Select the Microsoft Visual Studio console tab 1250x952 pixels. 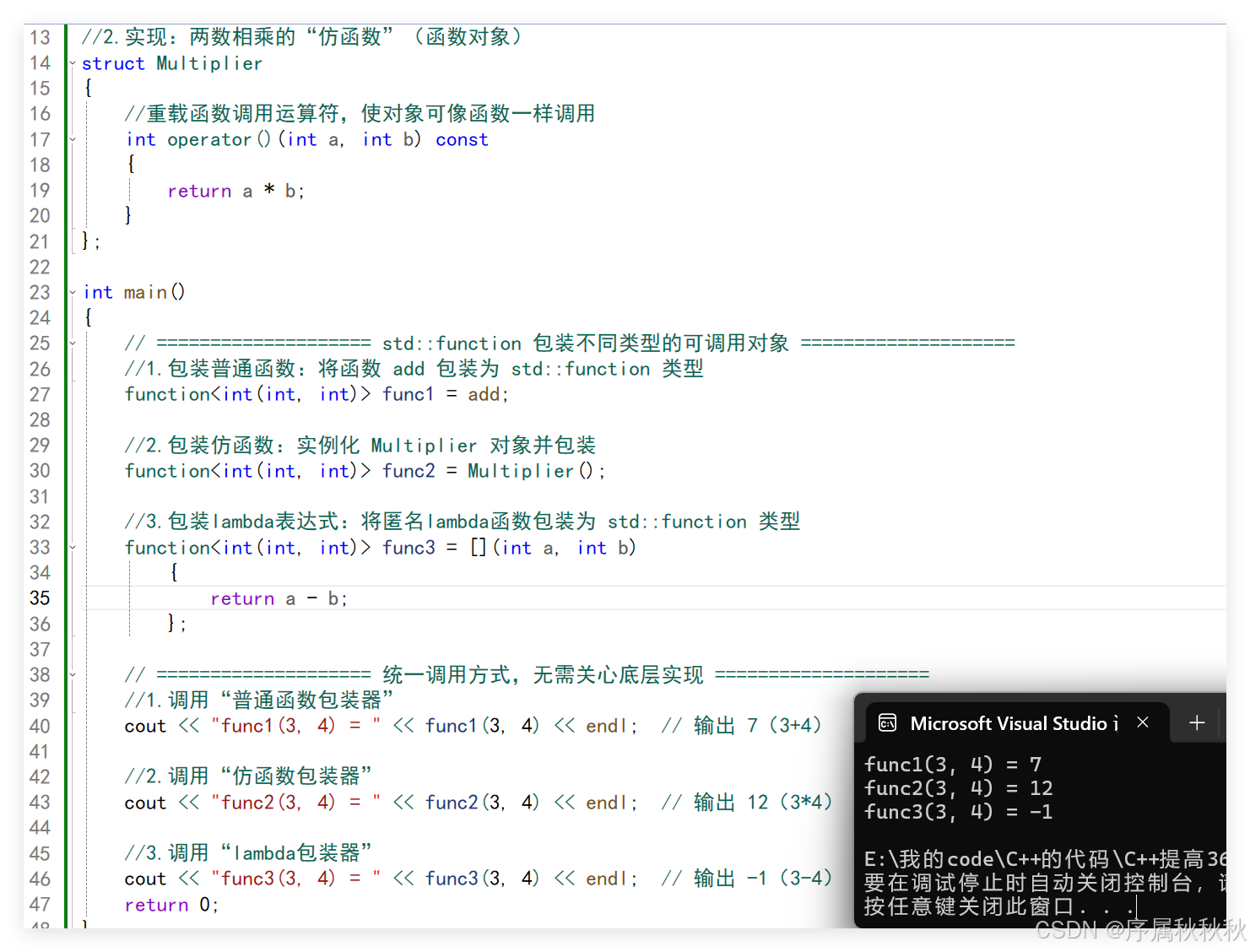(x=1013, y=722)
